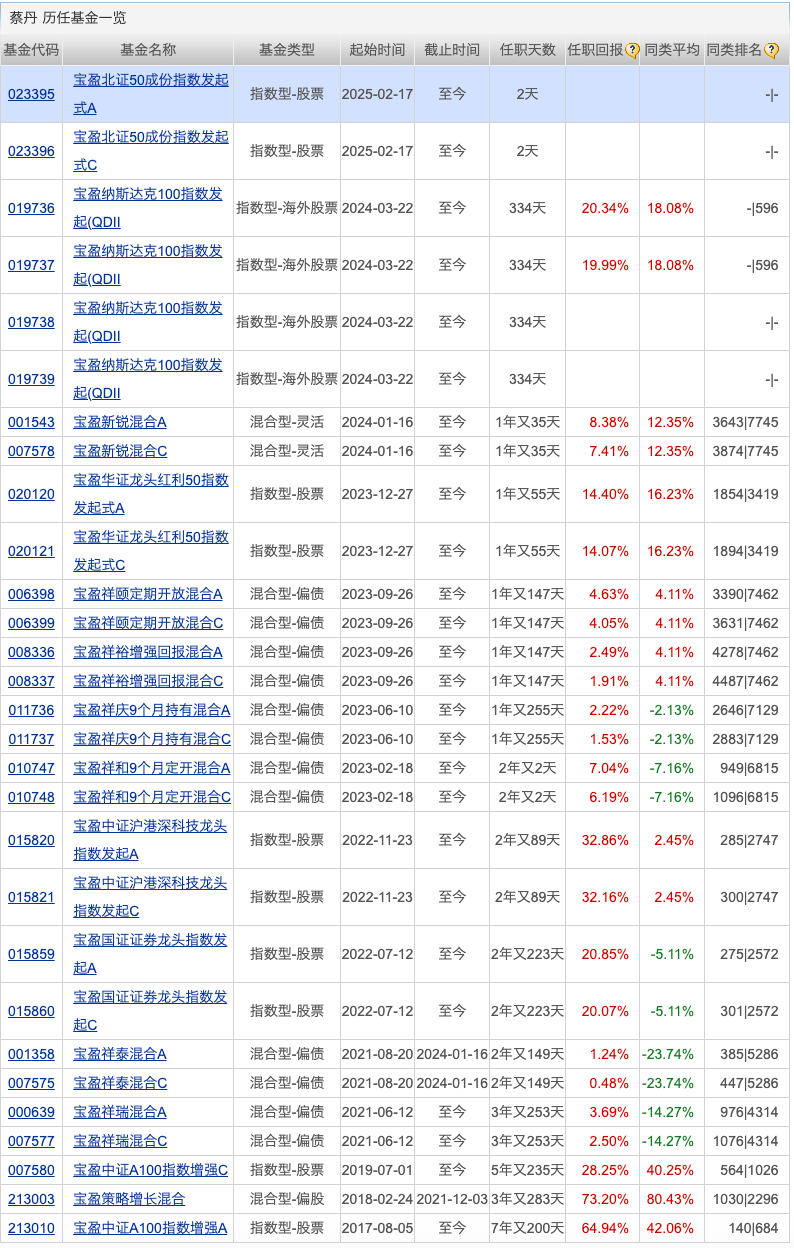Select the end date 2021-12-03
The image size is (794, 1248).
coord(452,1198)
